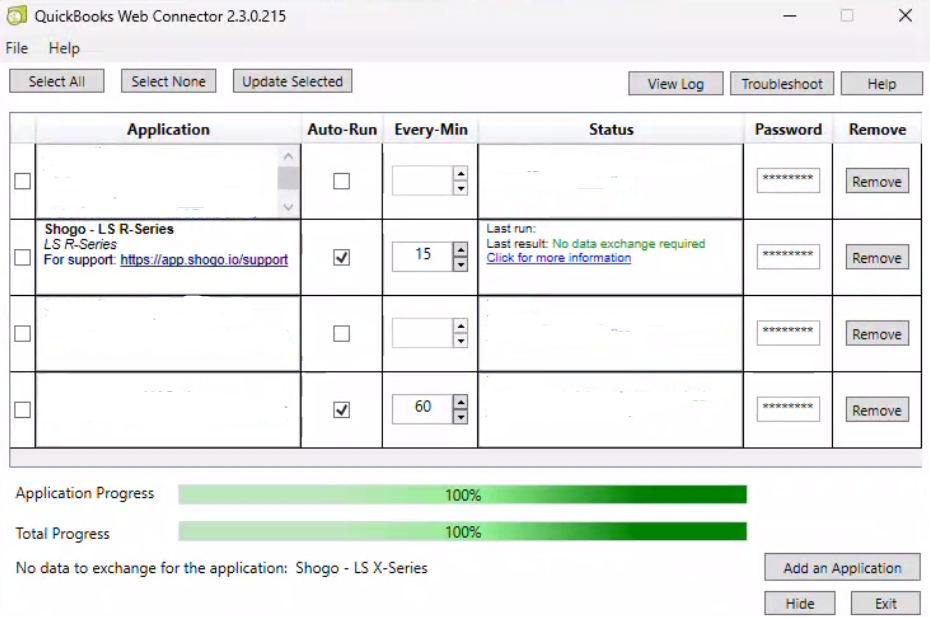
Task: Open View Log
Action: tap(676, 84)
